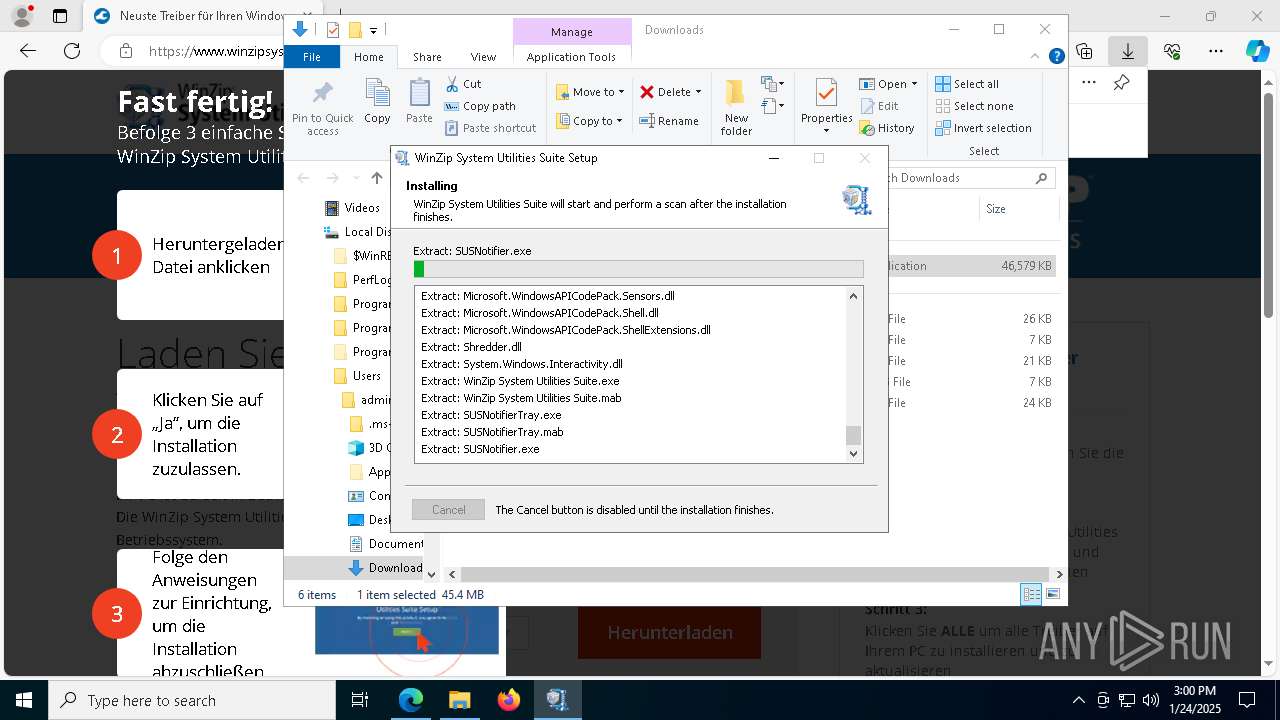Click the Search Downloads box in Explorer
The height and width of the screenshot is (720, 1280).
click(964, 178)
